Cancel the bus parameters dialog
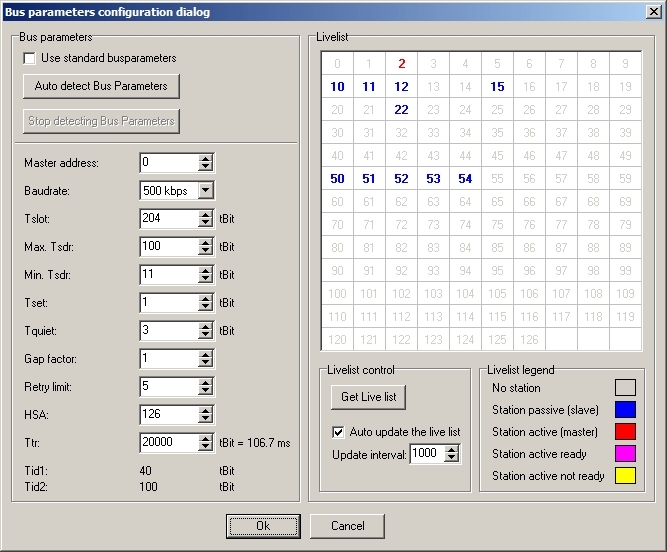 click(x=347, y=526)
